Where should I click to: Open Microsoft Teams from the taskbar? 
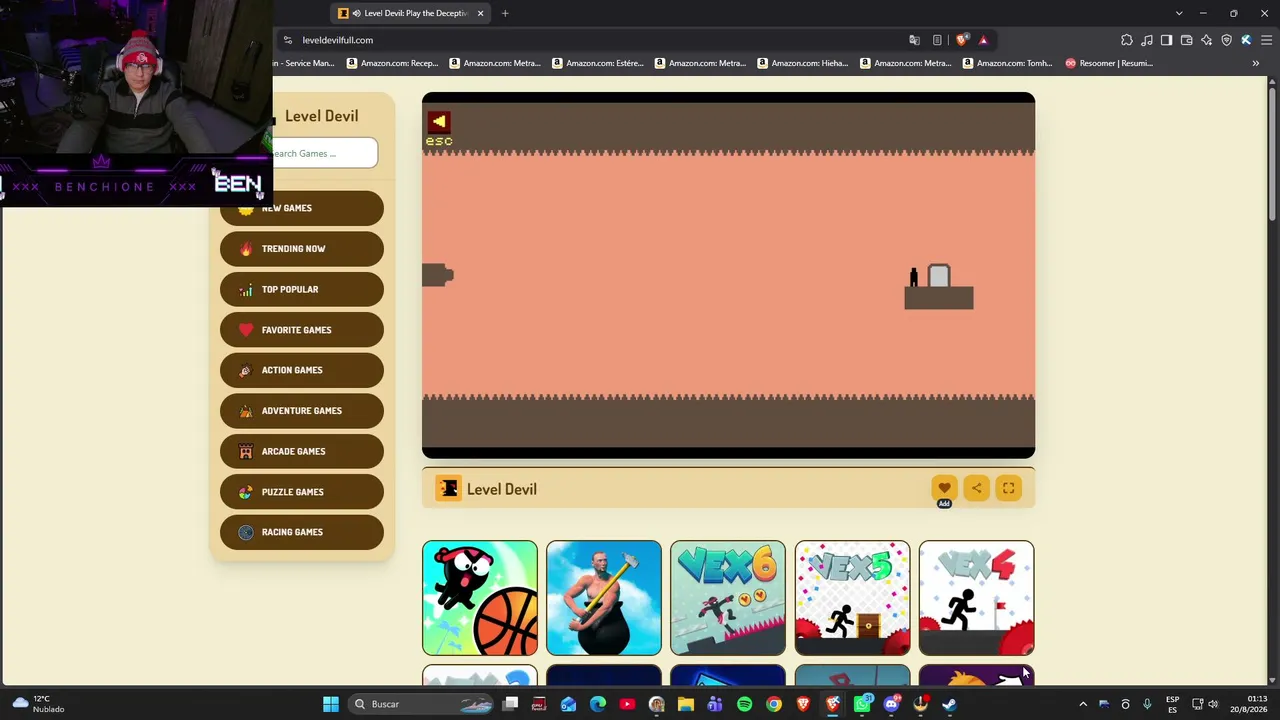[x=715, y=704]
